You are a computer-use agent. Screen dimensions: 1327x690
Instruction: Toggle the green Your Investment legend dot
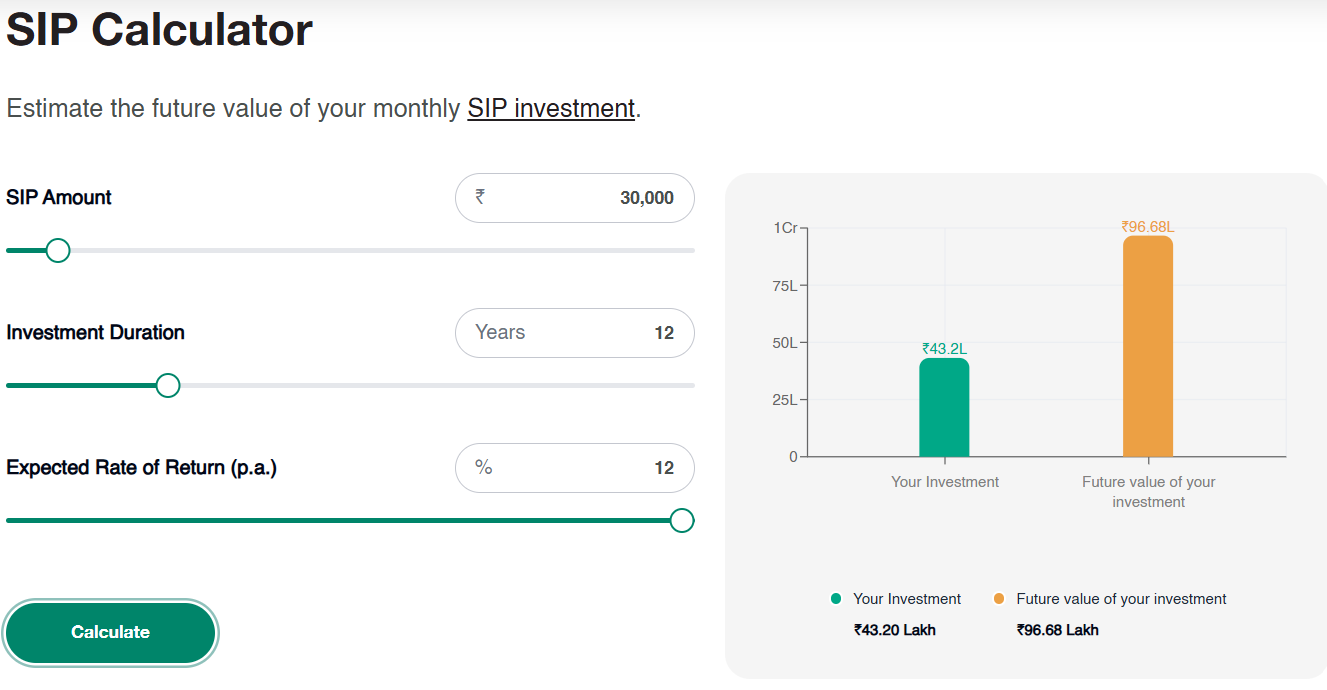[x=836, y=599]
